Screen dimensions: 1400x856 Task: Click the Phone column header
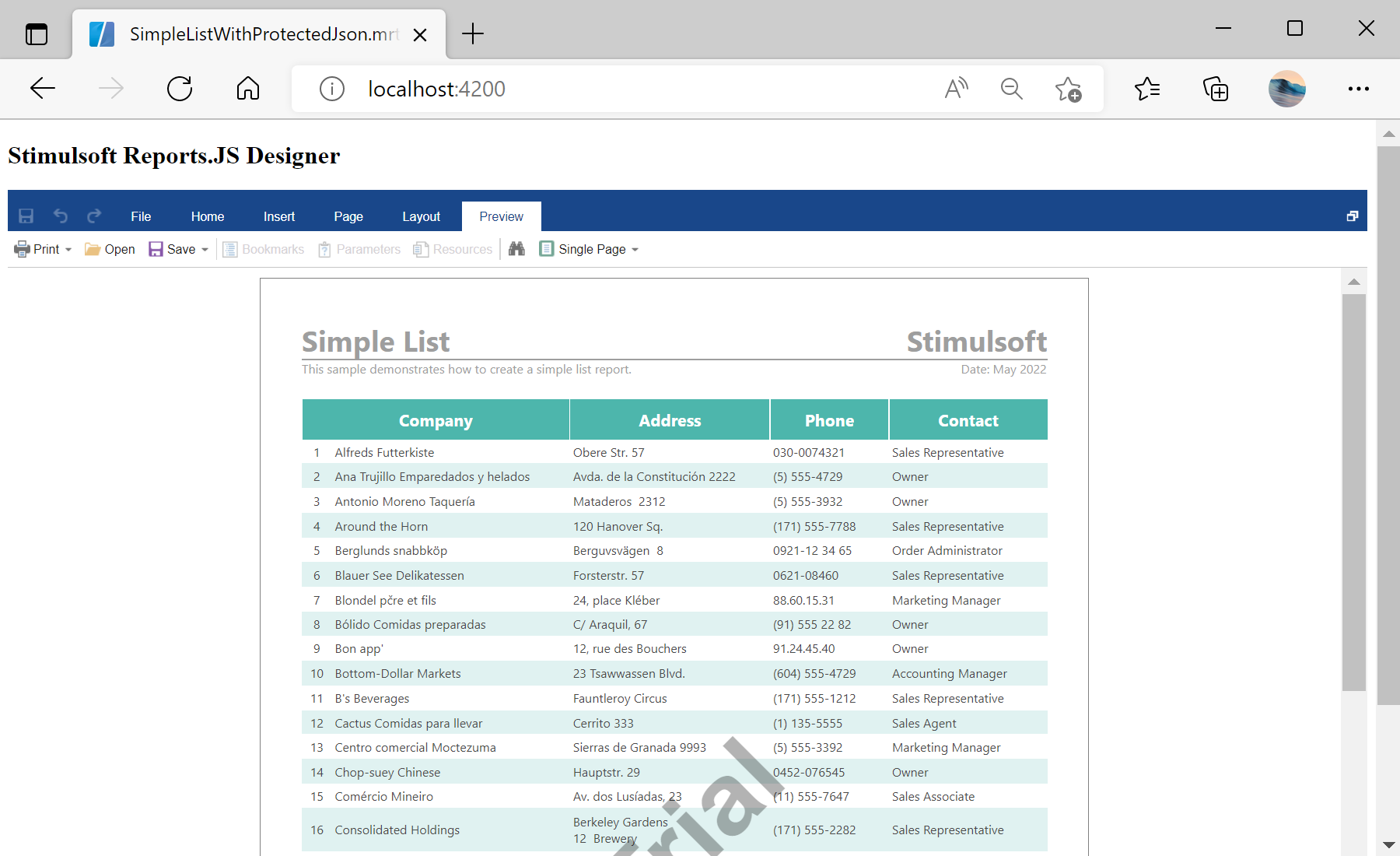click(829, 420)
